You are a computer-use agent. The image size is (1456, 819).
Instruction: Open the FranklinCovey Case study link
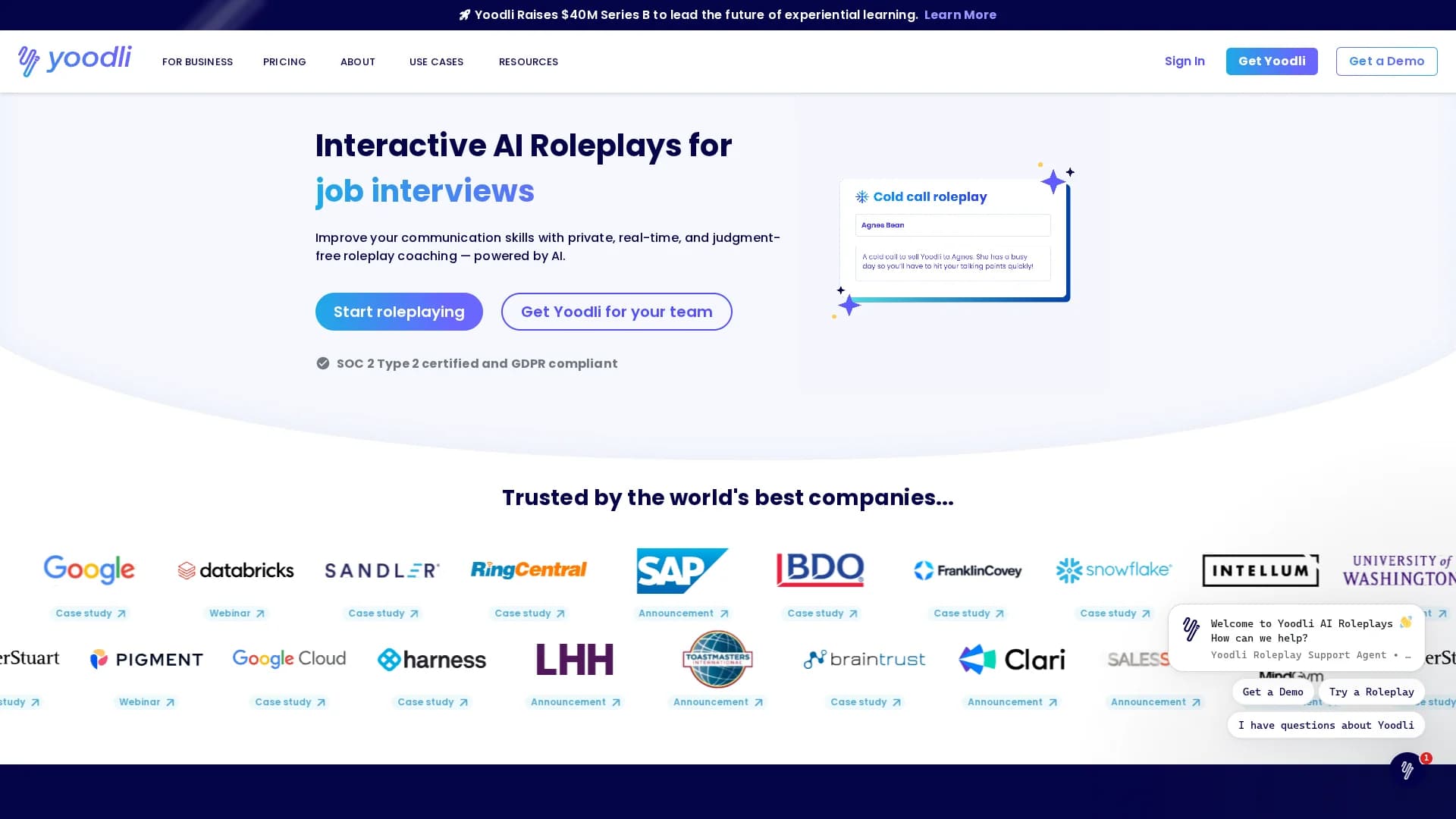968,613
